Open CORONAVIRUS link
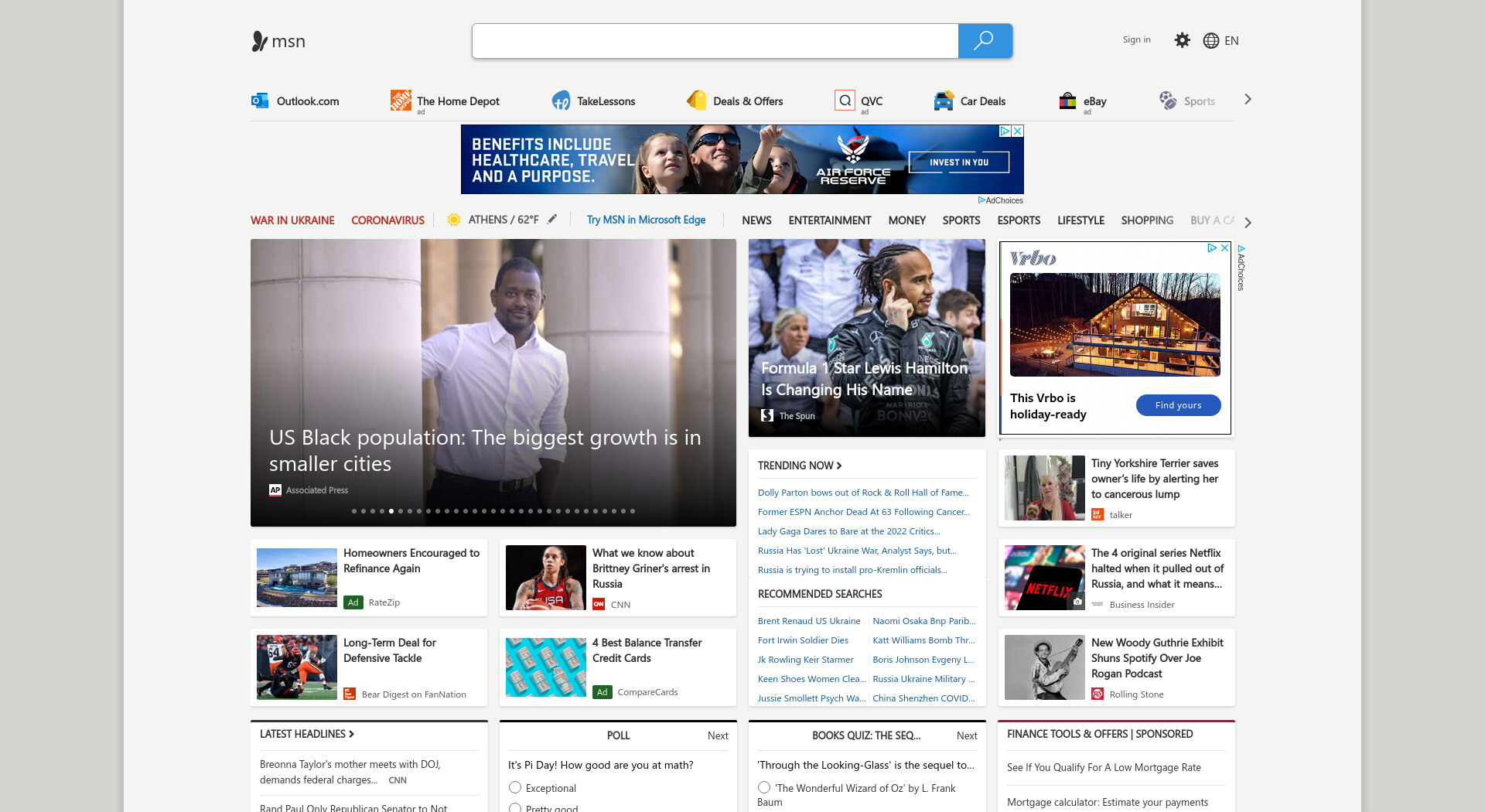1485x812 pixels. [387, 220]
